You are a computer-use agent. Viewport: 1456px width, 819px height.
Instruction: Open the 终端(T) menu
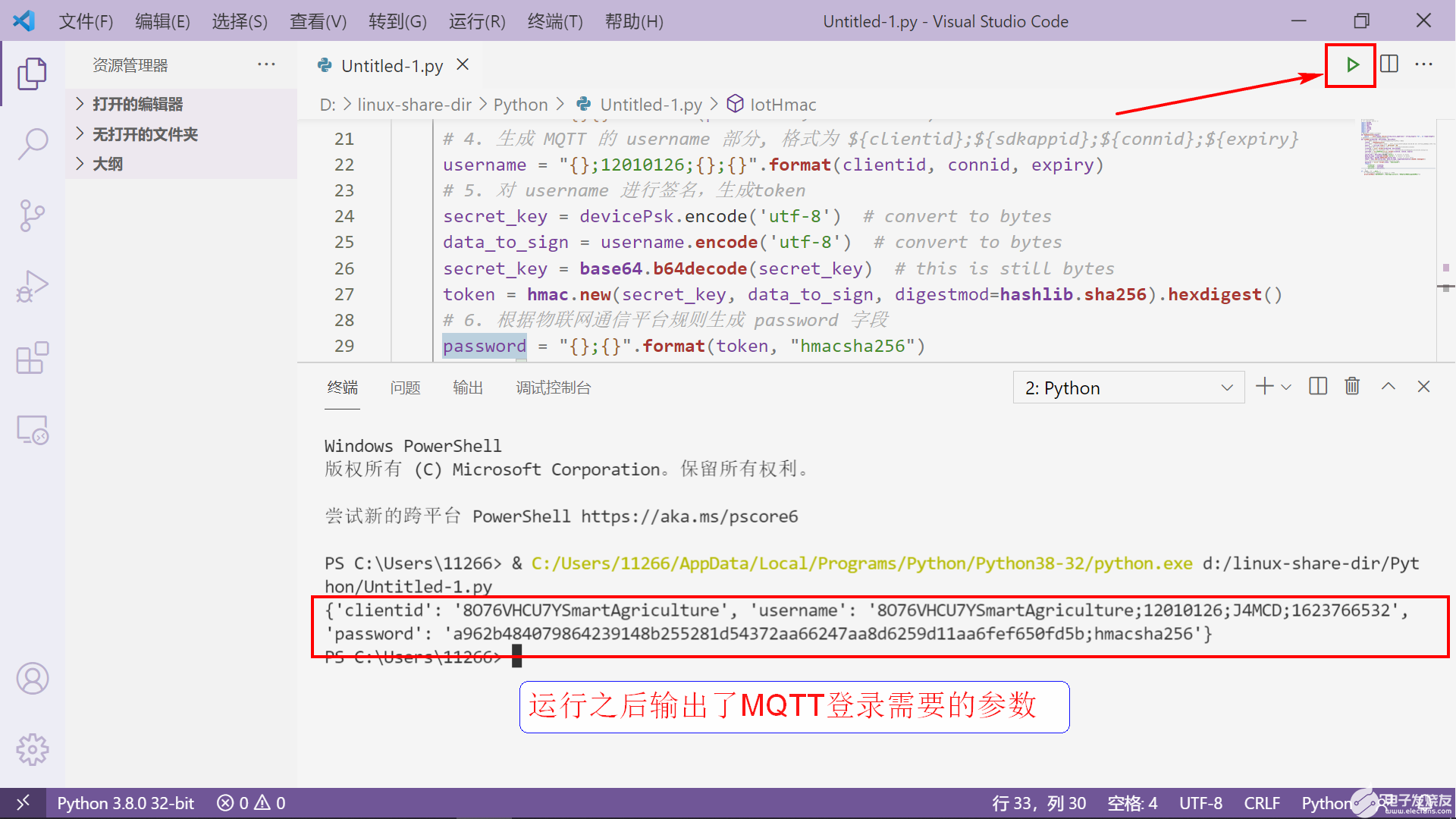pos(554,21)
